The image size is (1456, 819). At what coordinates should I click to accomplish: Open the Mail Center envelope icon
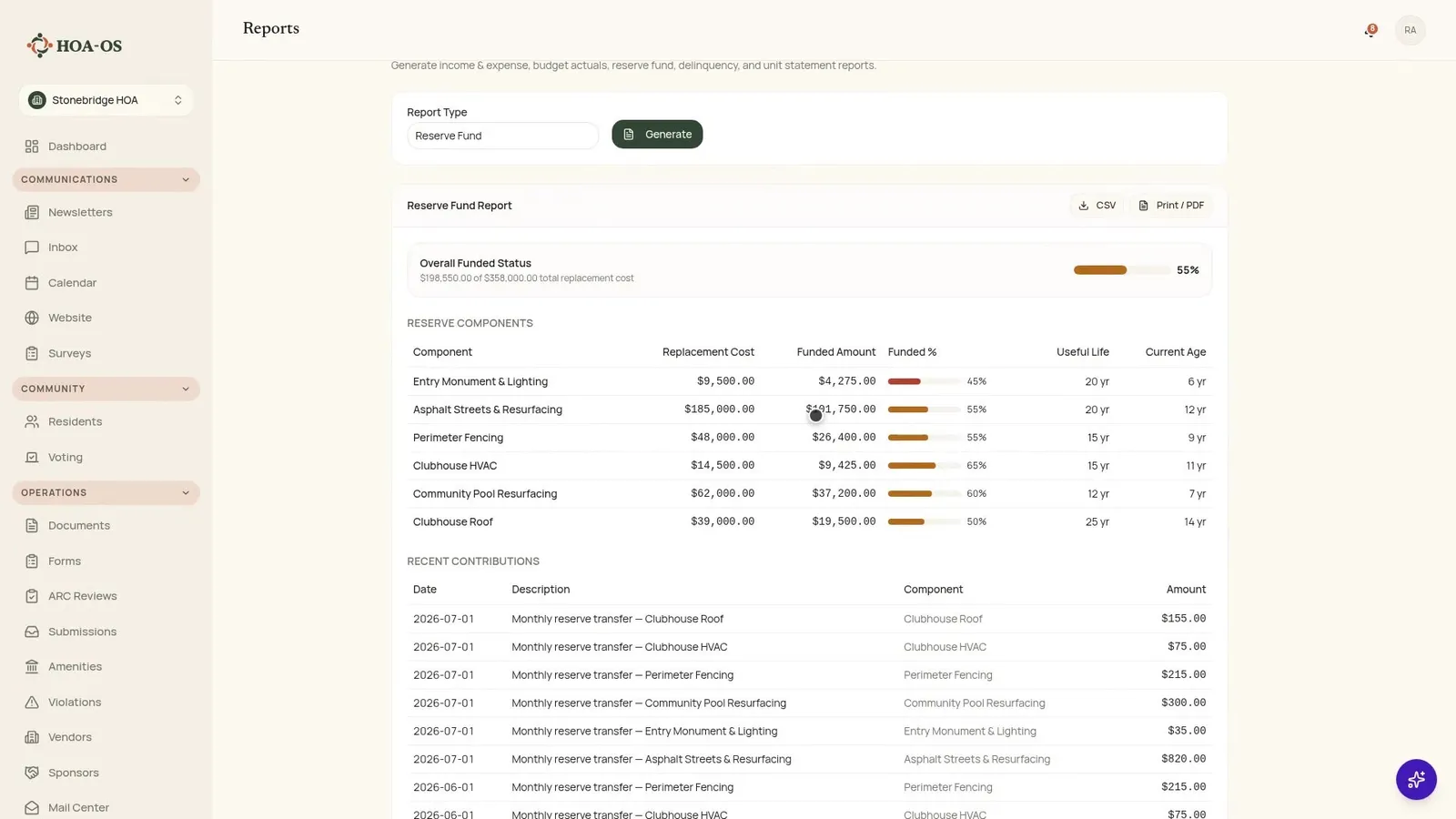[x=32, y=807]
